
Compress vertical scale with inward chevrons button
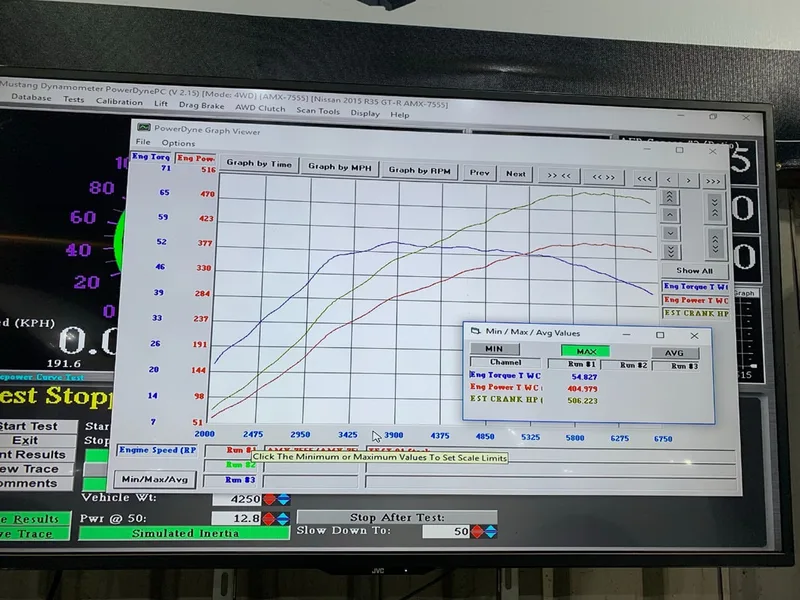point(715,208)
